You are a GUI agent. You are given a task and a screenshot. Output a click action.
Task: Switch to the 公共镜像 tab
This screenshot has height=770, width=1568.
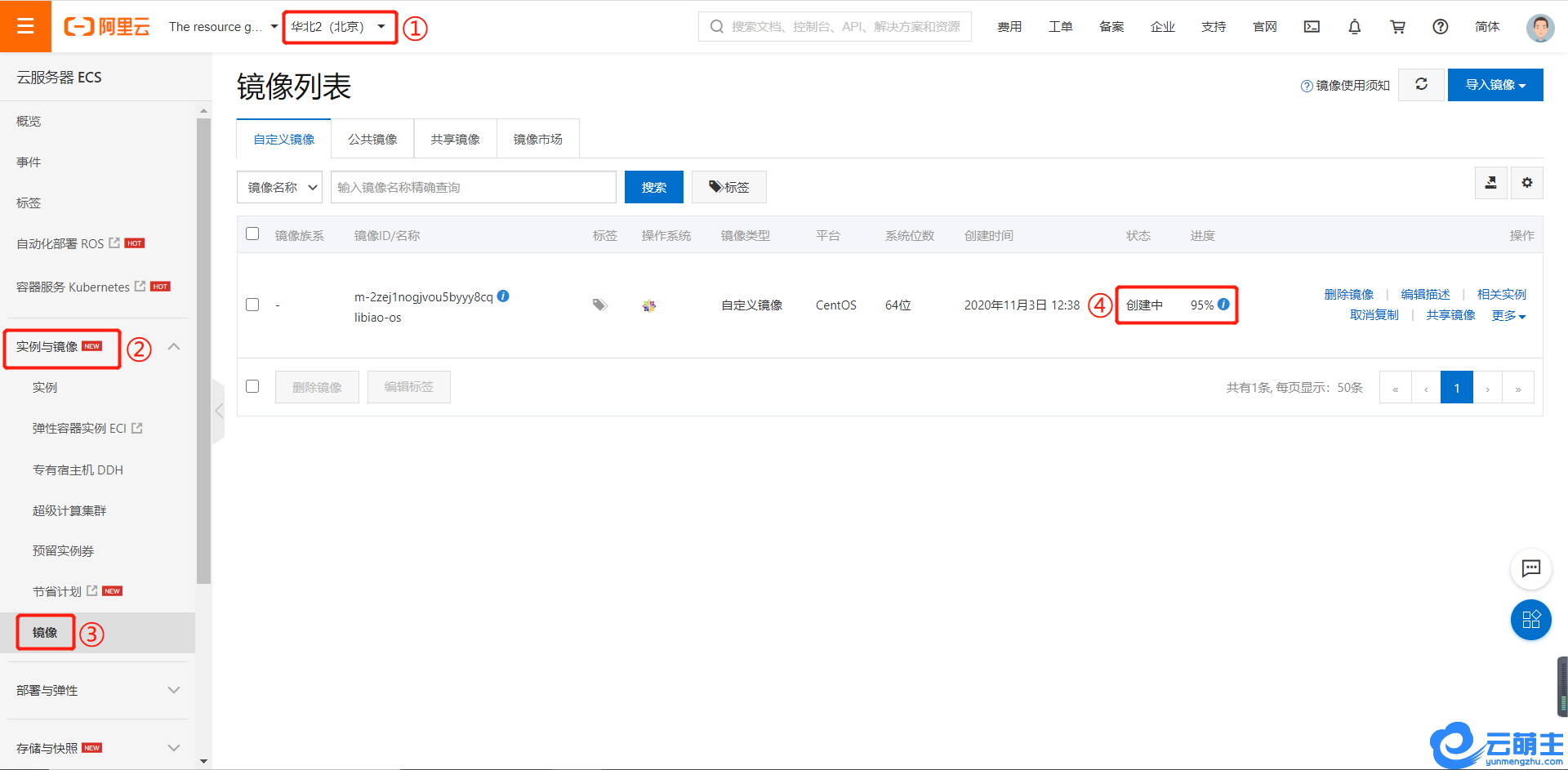372,140
